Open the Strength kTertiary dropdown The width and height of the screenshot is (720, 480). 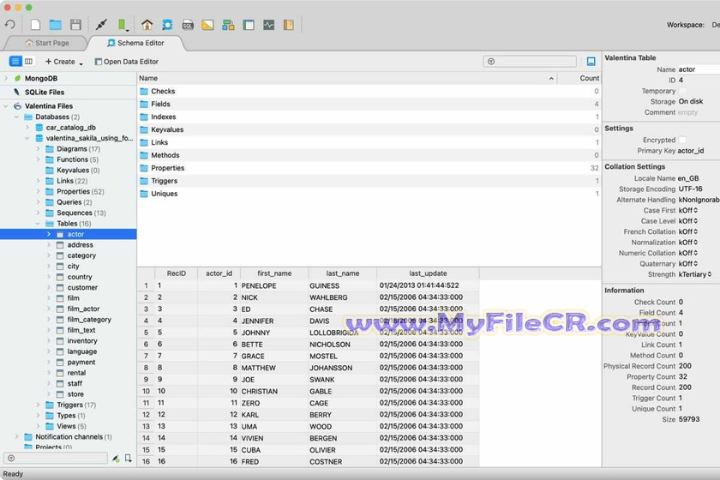point(695,274)
